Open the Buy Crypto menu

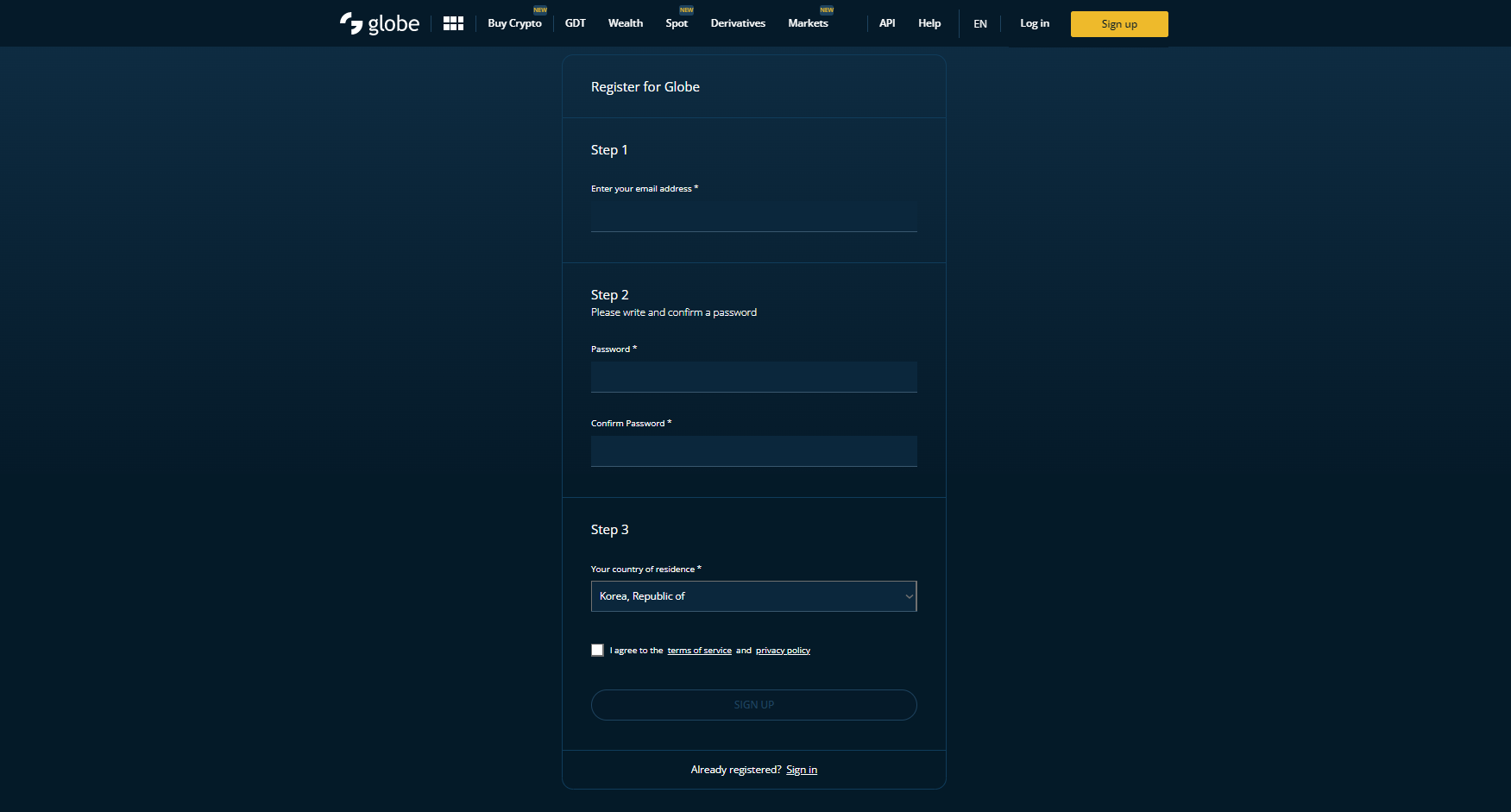[x=514, y=23]
